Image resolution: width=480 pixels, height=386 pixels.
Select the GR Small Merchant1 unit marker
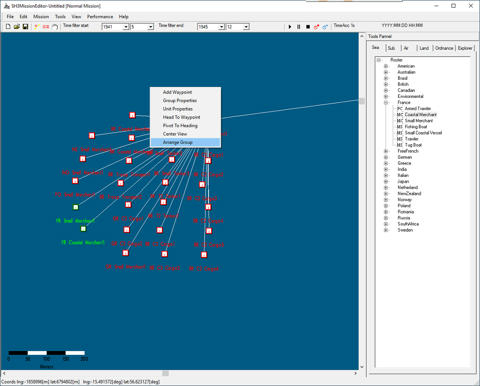coord(125,253)
